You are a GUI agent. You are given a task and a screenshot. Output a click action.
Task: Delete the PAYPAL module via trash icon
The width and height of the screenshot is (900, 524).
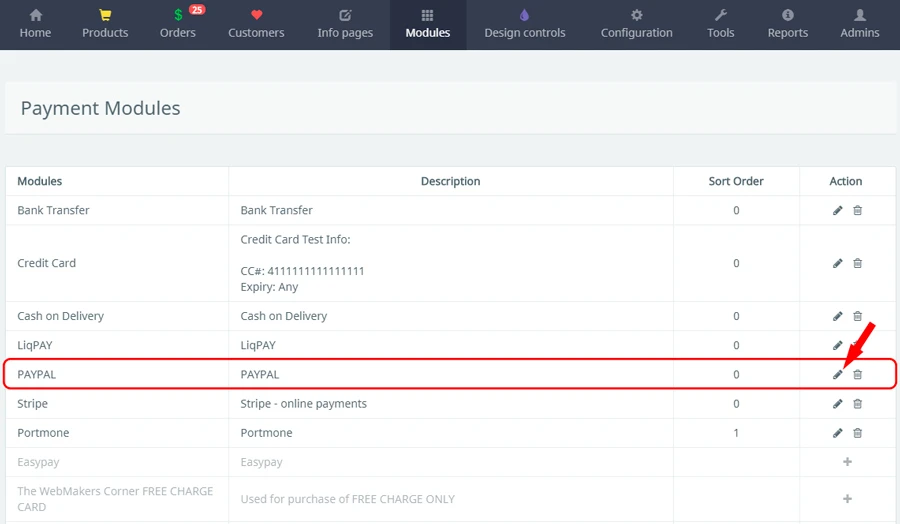coord(857,374)
